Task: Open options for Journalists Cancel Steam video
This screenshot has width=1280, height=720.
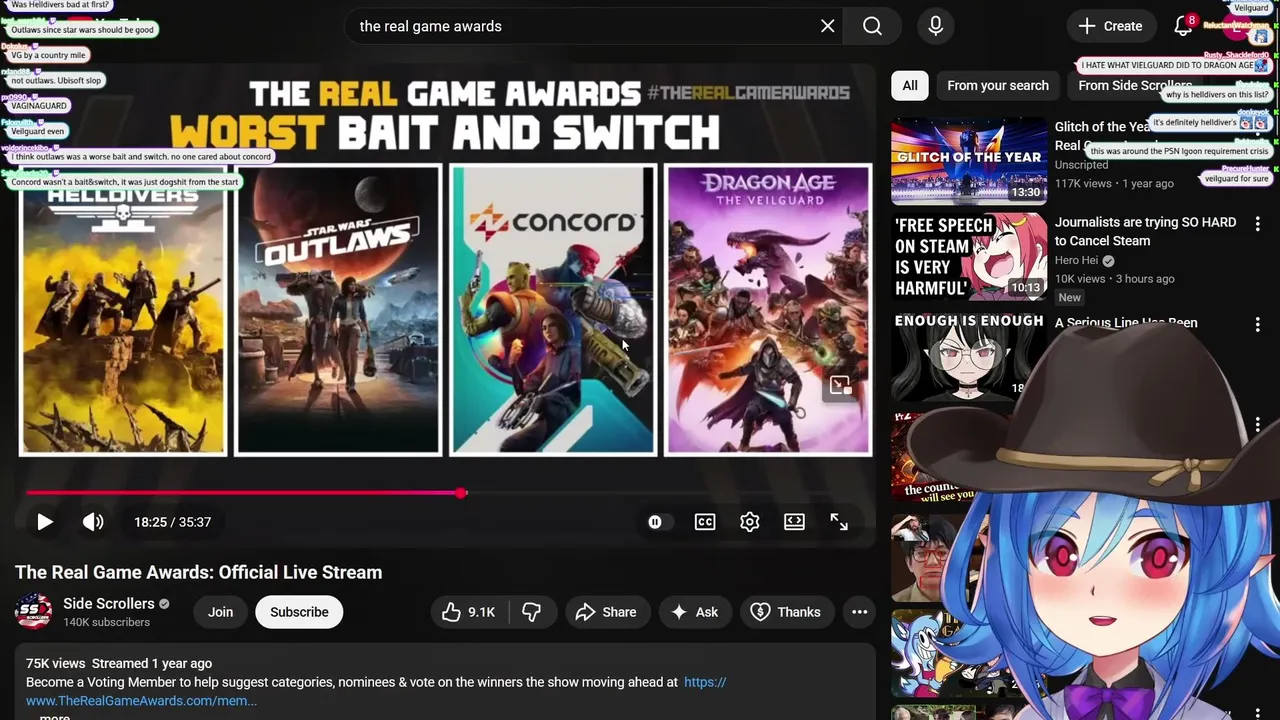Action: 1258,225
